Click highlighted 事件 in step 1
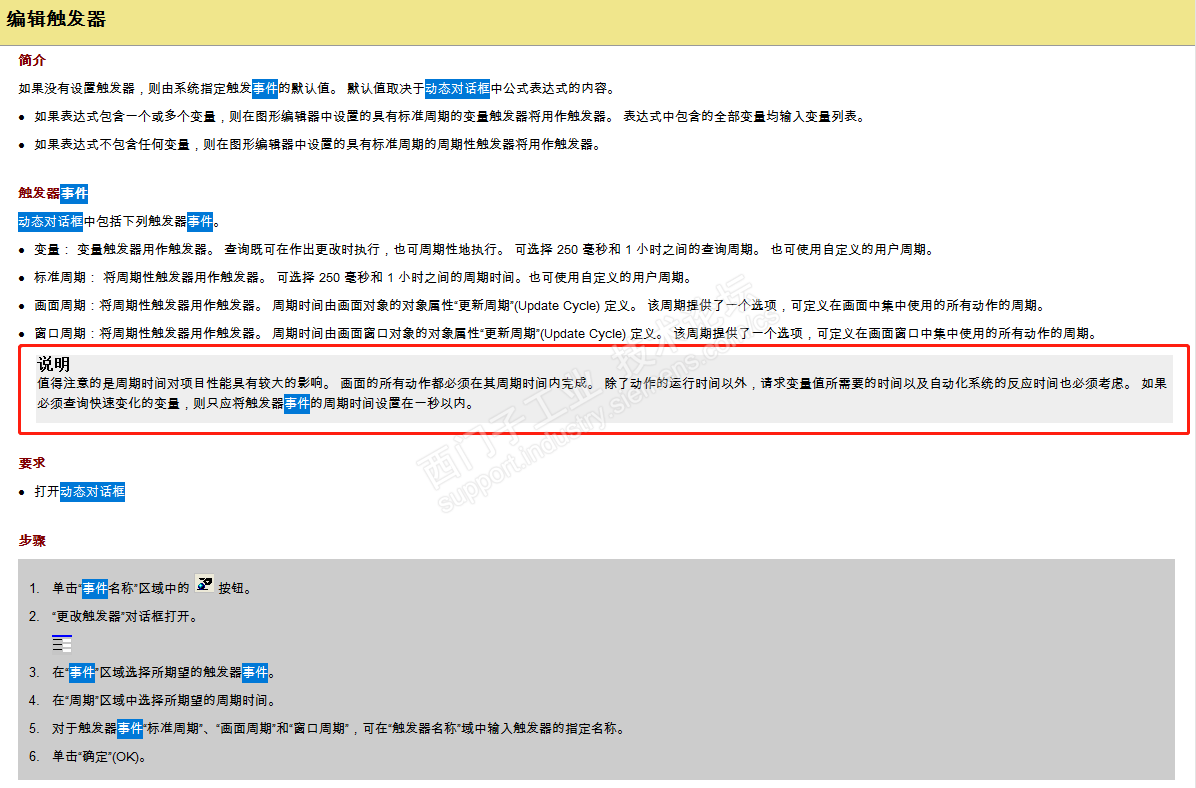 [x=95, y=589]
